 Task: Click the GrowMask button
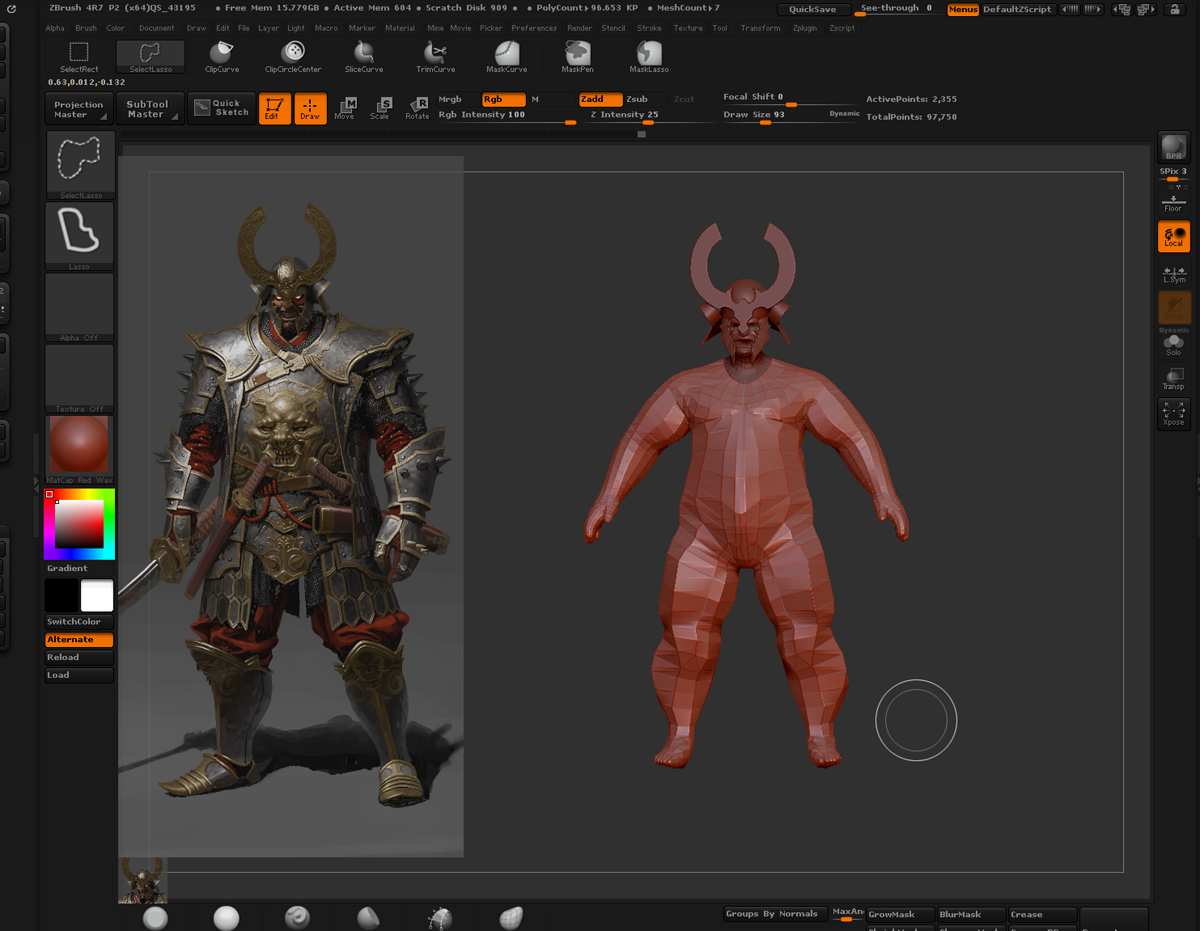899,915
